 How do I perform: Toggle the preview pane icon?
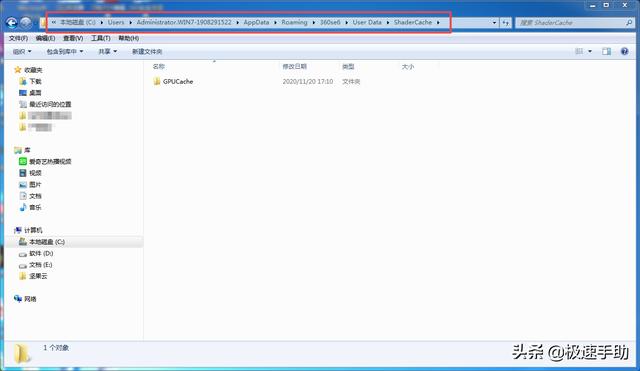tap(607, 51)
